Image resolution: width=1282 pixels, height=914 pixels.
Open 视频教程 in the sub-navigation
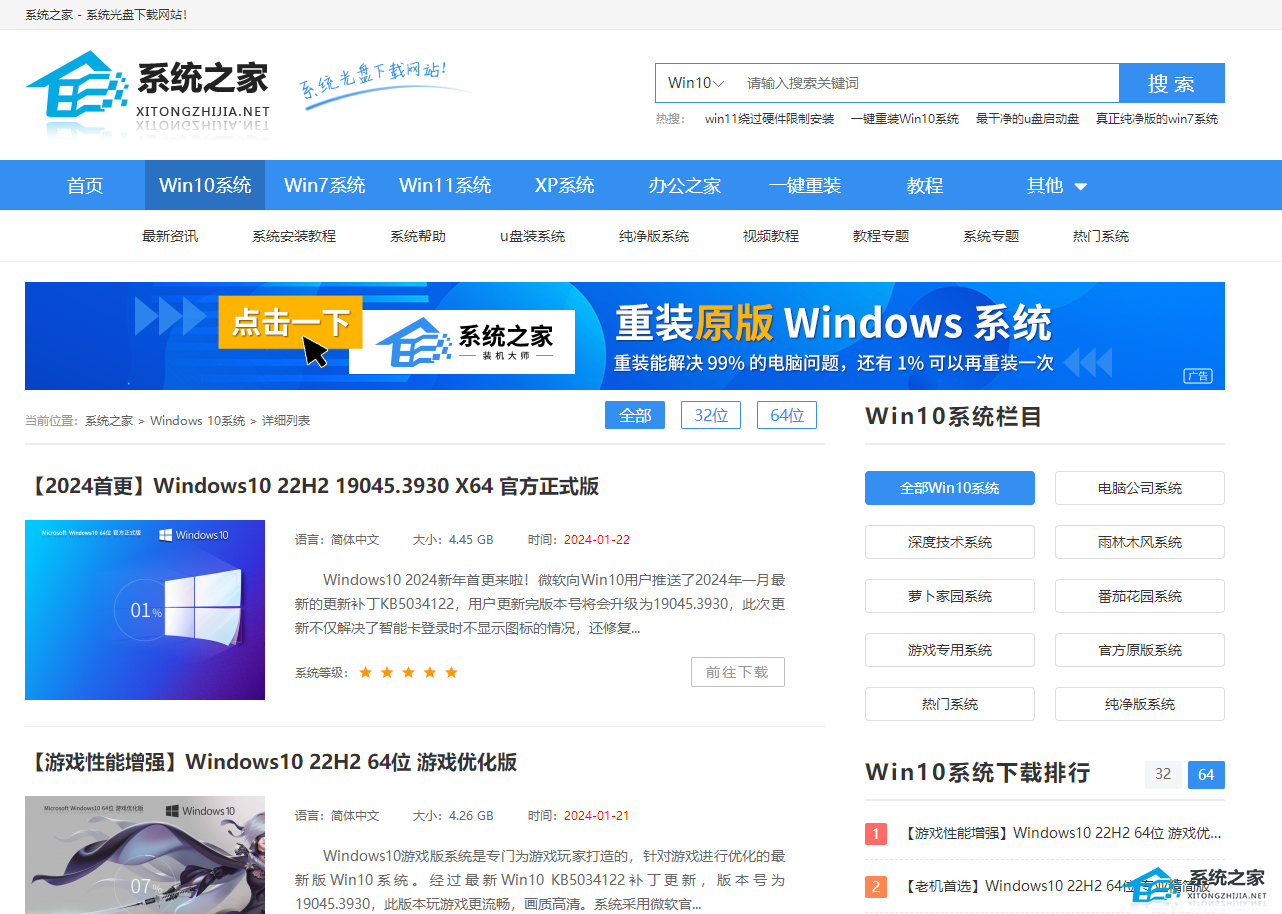click(771, 236)
